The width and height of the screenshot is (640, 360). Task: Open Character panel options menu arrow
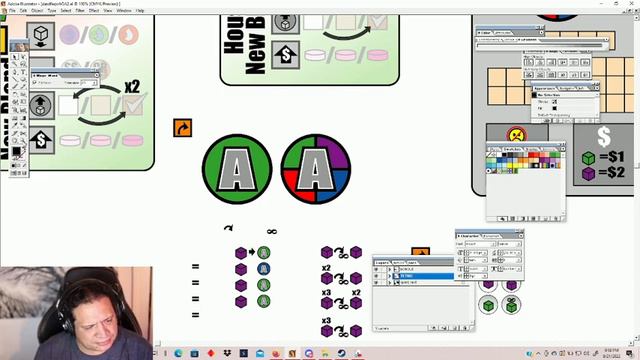pyautogui.click(x=521, y=236)
